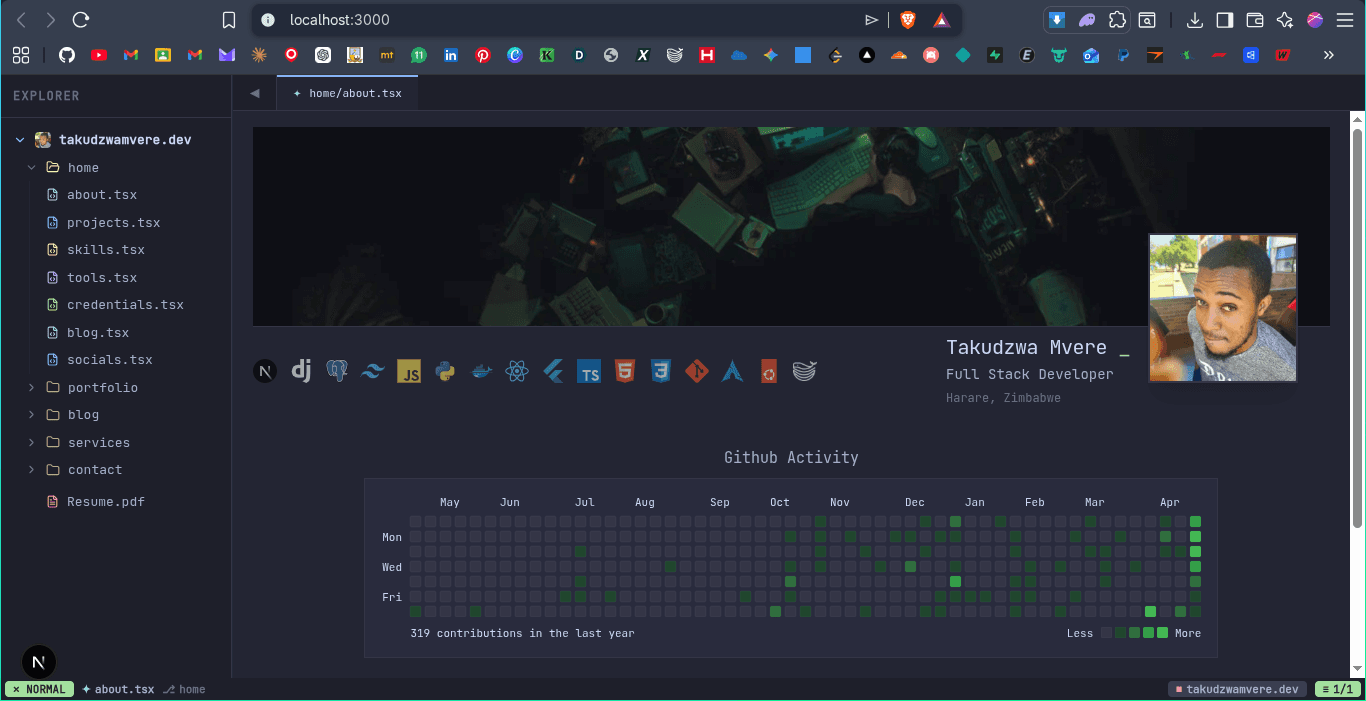Click the Arch Linux logo icon
1366x701 pixels.
[x=733, y=371]
